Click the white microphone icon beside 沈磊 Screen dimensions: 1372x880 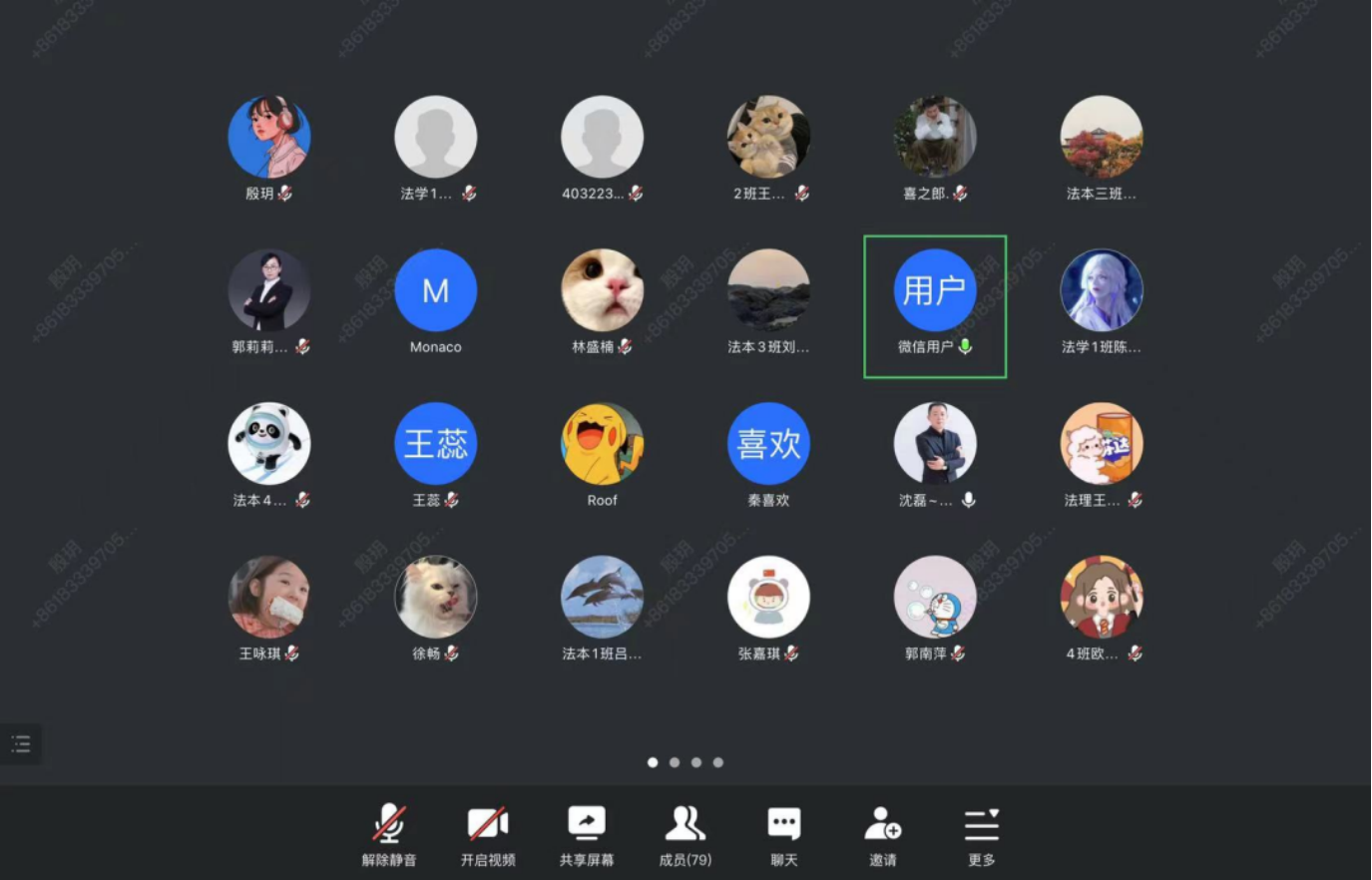[968, 500]
